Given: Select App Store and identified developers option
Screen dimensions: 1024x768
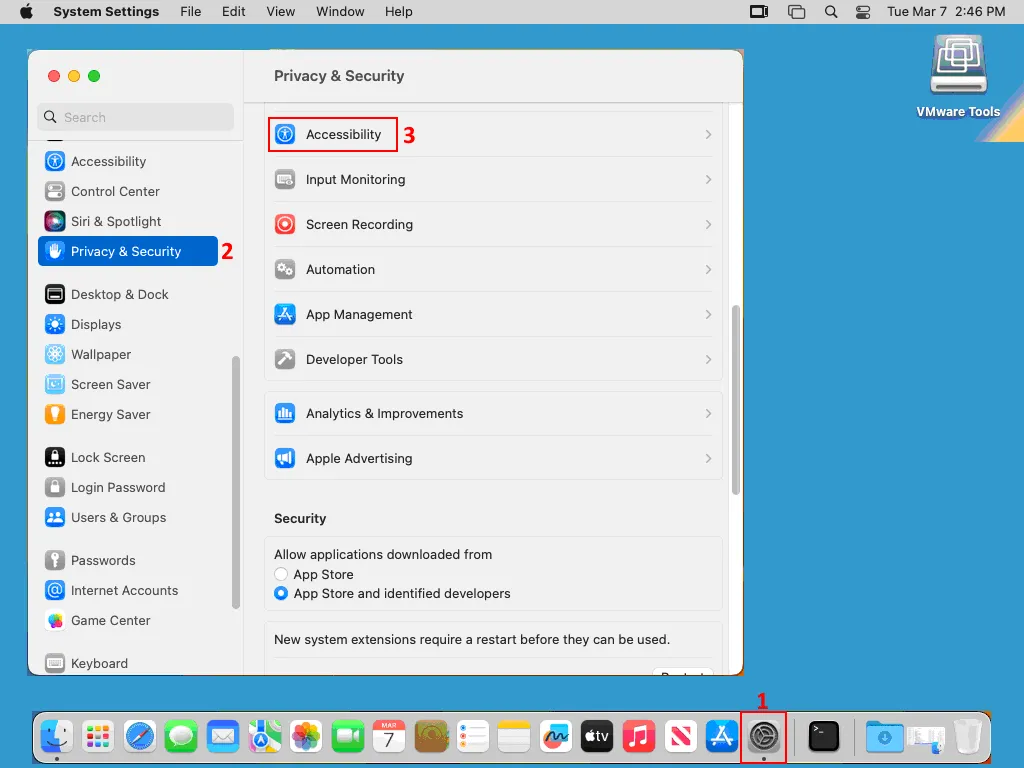Looking at the screenshot, I should [281, 594].
